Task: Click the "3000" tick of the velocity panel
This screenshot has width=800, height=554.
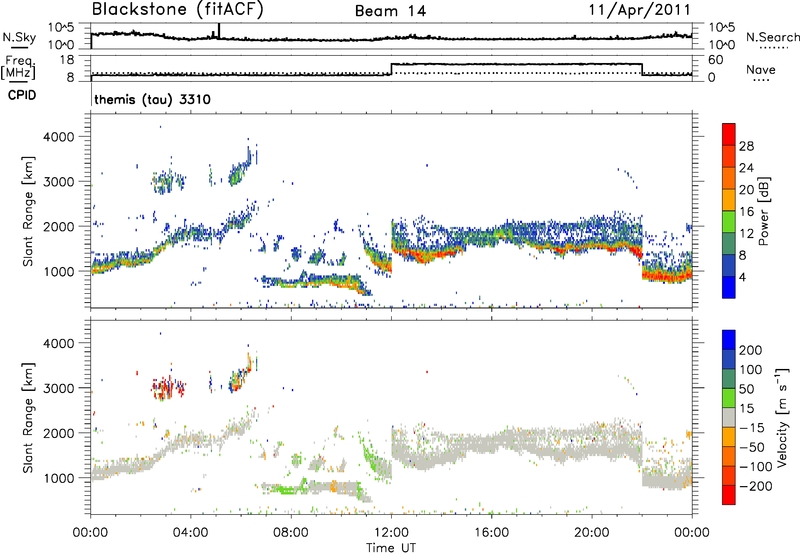Action: 58,388
